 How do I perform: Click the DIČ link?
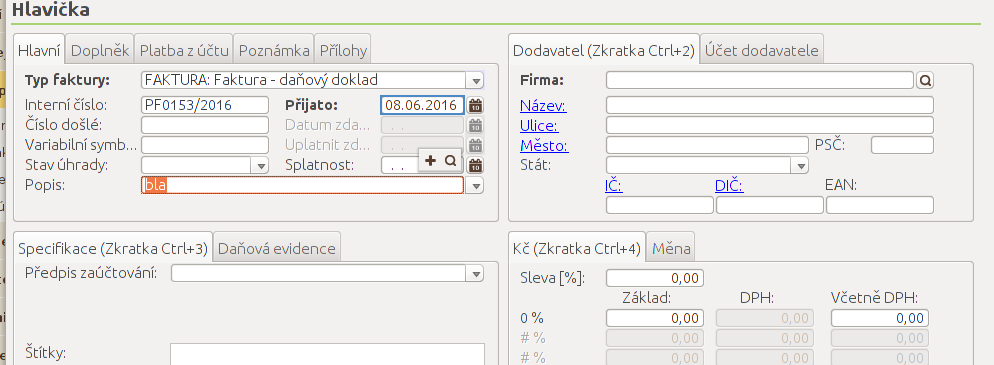tap(729, 186)
